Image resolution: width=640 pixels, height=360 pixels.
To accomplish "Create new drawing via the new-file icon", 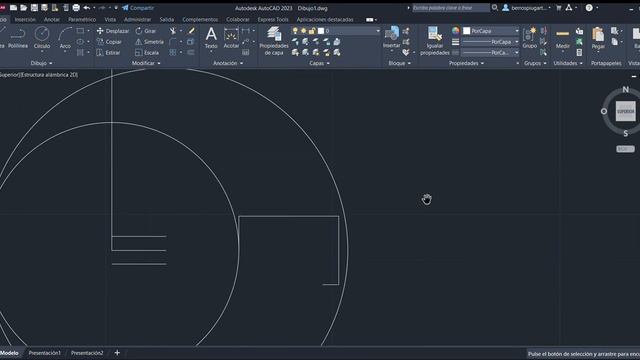I will [13, 8].
